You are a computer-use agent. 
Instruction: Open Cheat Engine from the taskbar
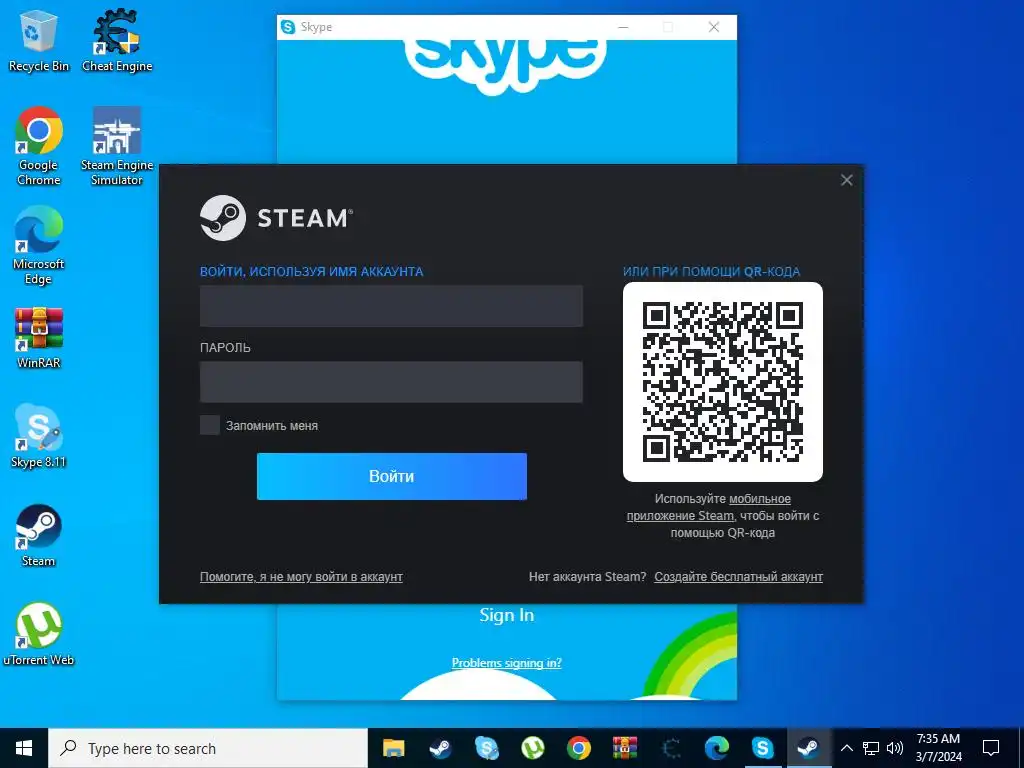671,748
